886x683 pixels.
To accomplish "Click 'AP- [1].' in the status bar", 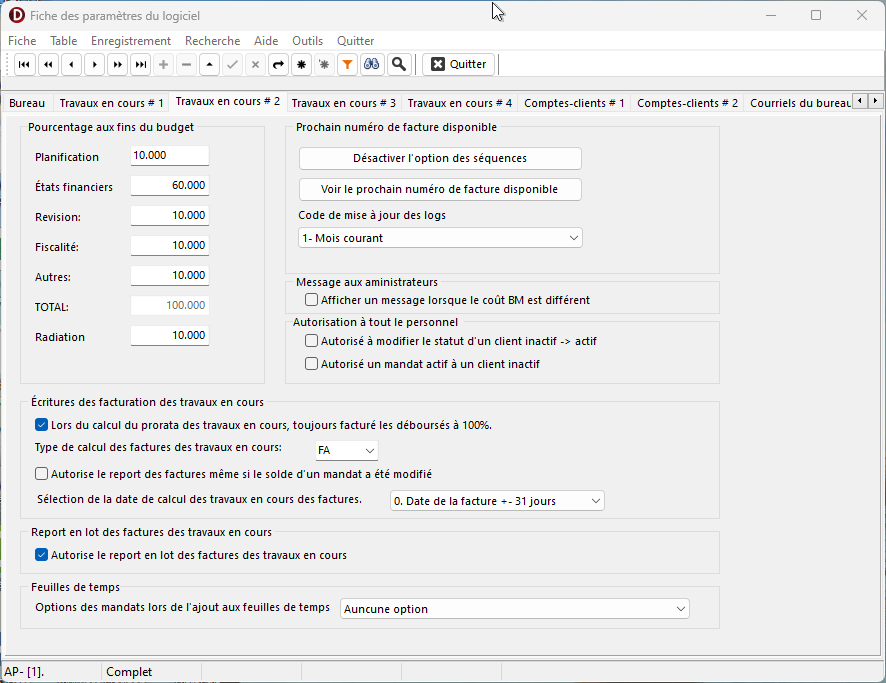I will (24, 672).
